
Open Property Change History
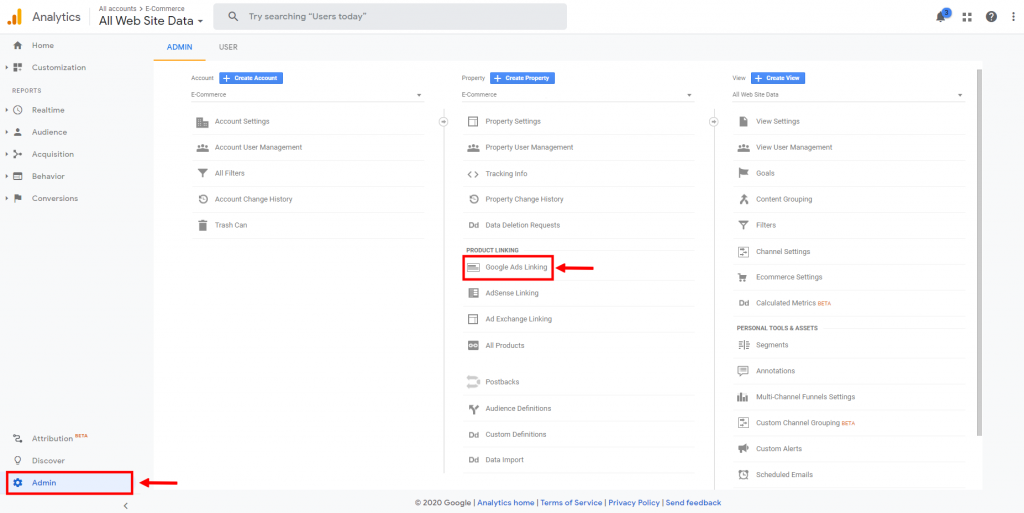[x=524, y=199]
